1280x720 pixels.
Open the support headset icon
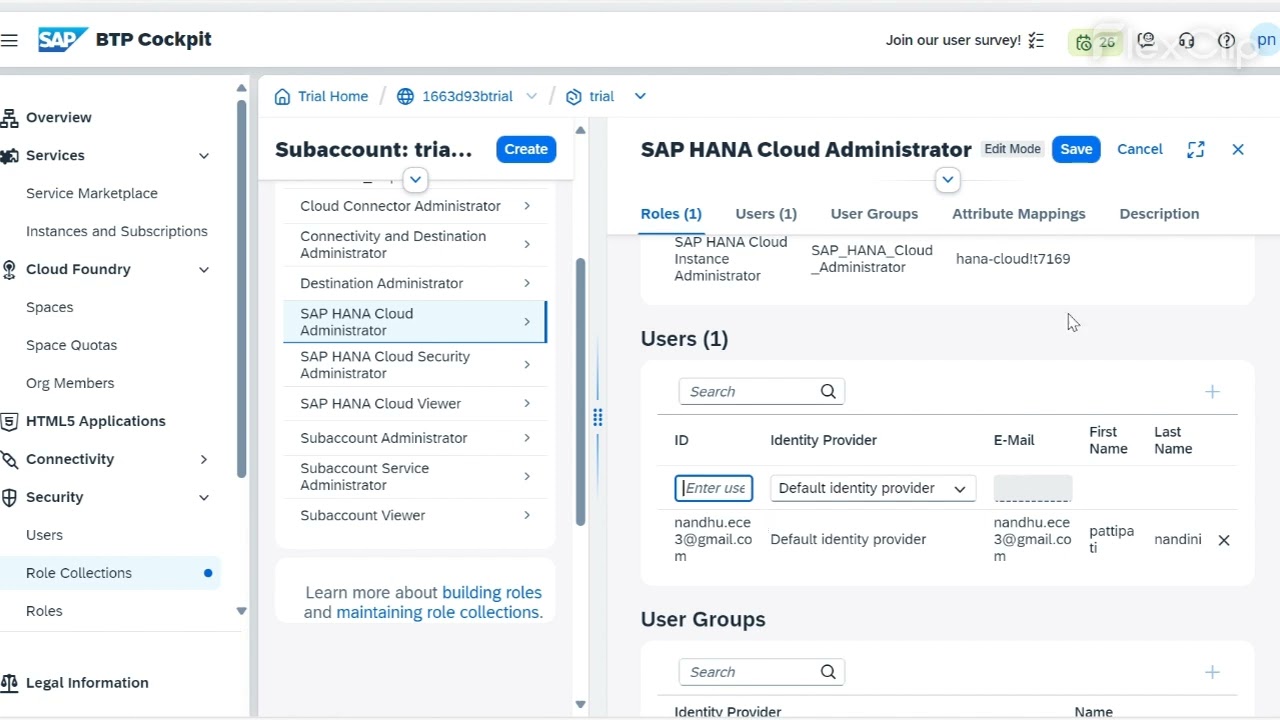click(1187, 41)
